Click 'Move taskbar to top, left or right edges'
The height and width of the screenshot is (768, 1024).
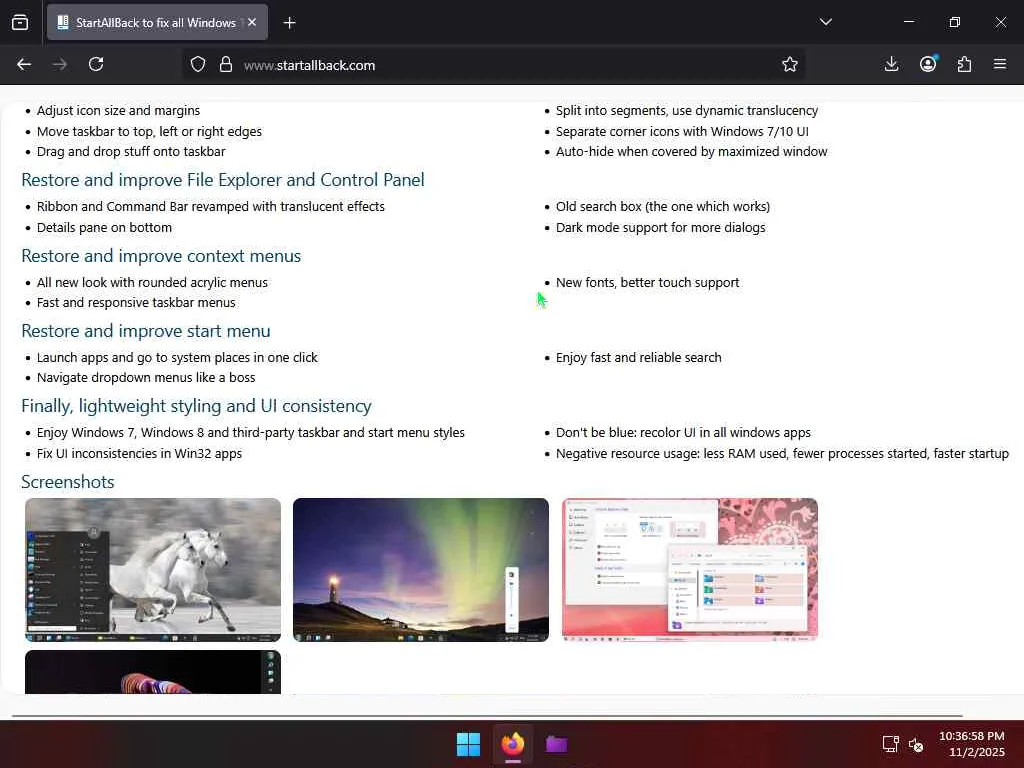click(150, 131)
